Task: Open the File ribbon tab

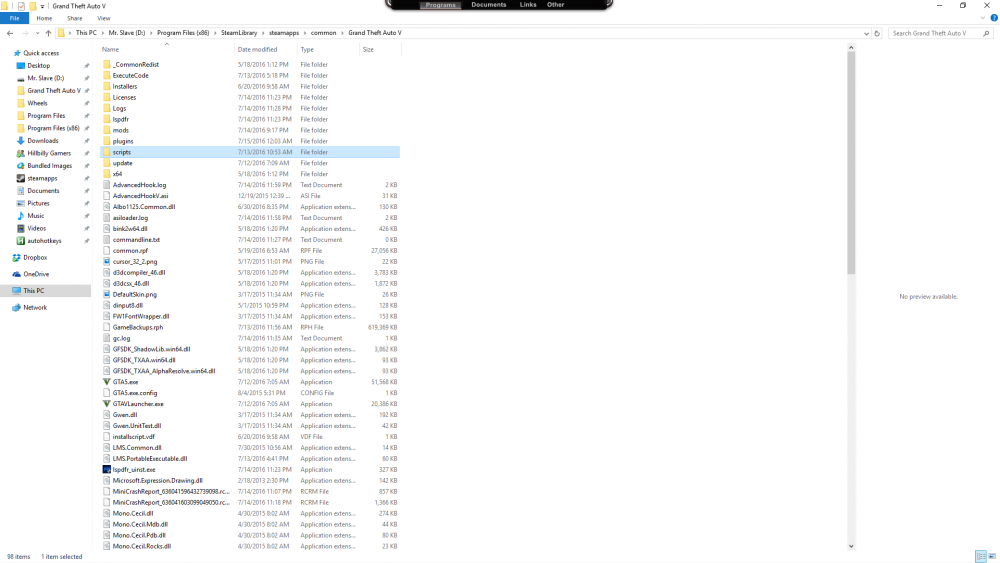Action: click(14, 18)
